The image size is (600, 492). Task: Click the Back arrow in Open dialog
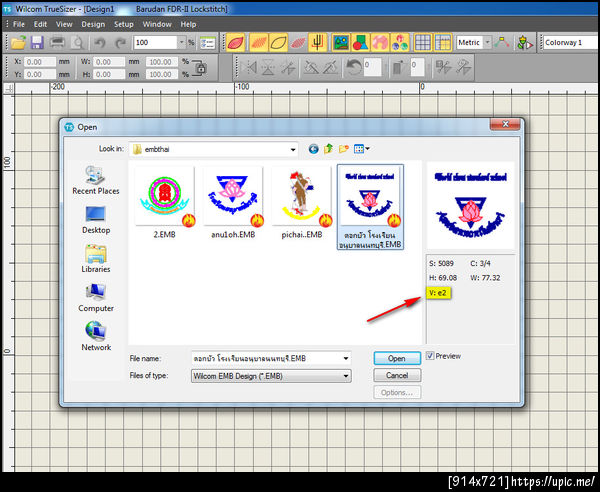[x=313, y=149]
